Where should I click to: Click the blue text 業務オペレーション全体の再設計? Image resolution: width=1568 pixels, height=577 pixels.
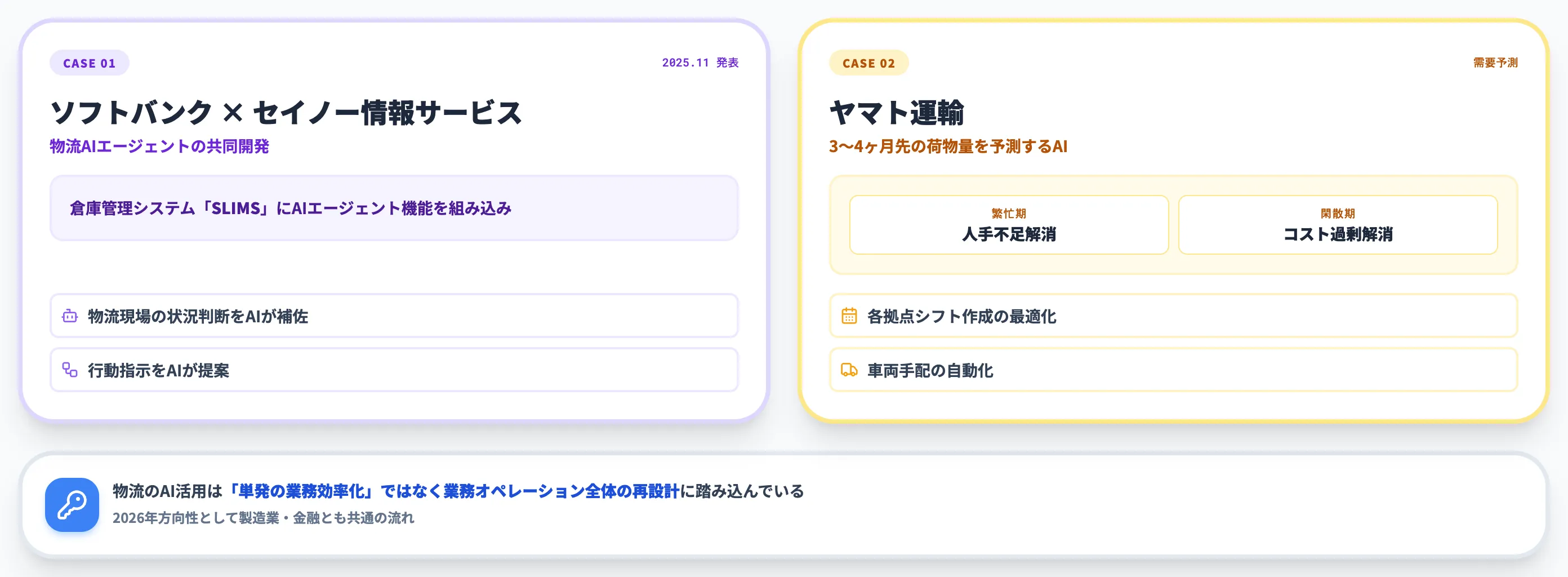(x=561, y=491)
